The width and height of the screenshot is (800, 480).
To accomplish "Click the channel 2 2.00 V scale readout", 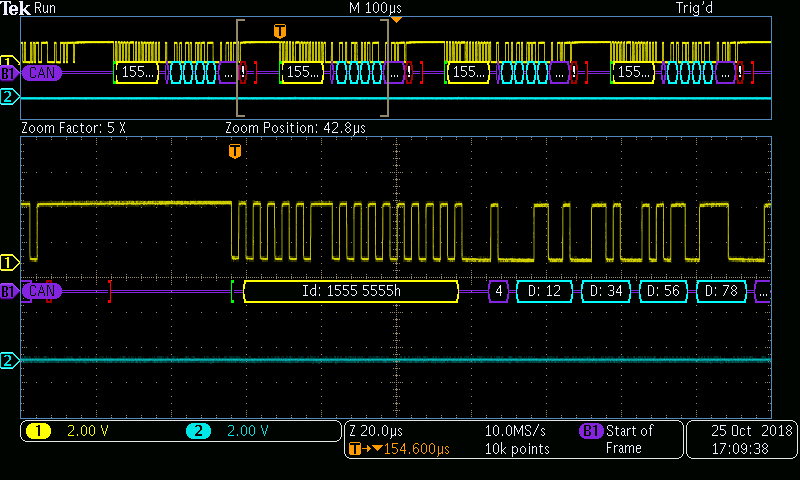I will click(x=247, y=431).
